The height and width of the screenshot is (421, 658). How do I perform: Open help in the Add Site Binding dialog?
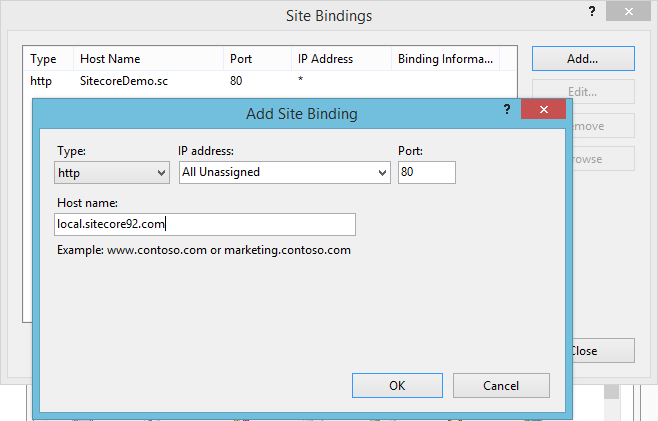[x=505, y=111]
